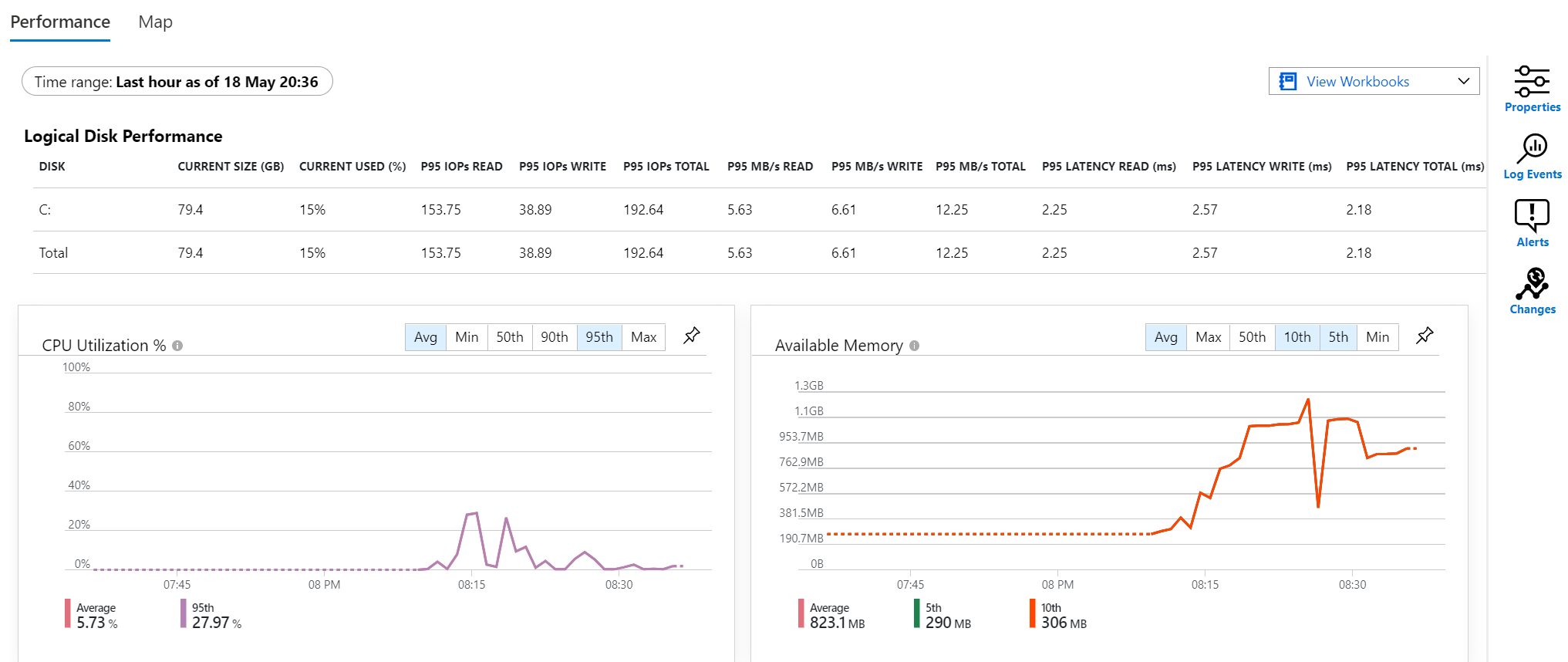This screenshot has width=1568, height=662.
Task: Toggle Min on Available Memory chart
Action: coord(1377,337)
